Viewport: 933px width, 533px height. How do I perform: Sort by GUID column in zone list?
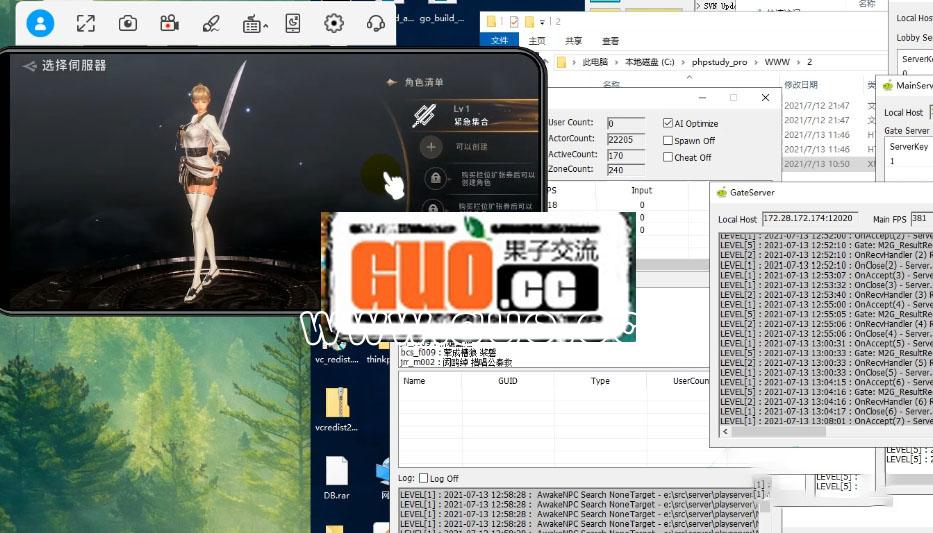pos(508,381)
